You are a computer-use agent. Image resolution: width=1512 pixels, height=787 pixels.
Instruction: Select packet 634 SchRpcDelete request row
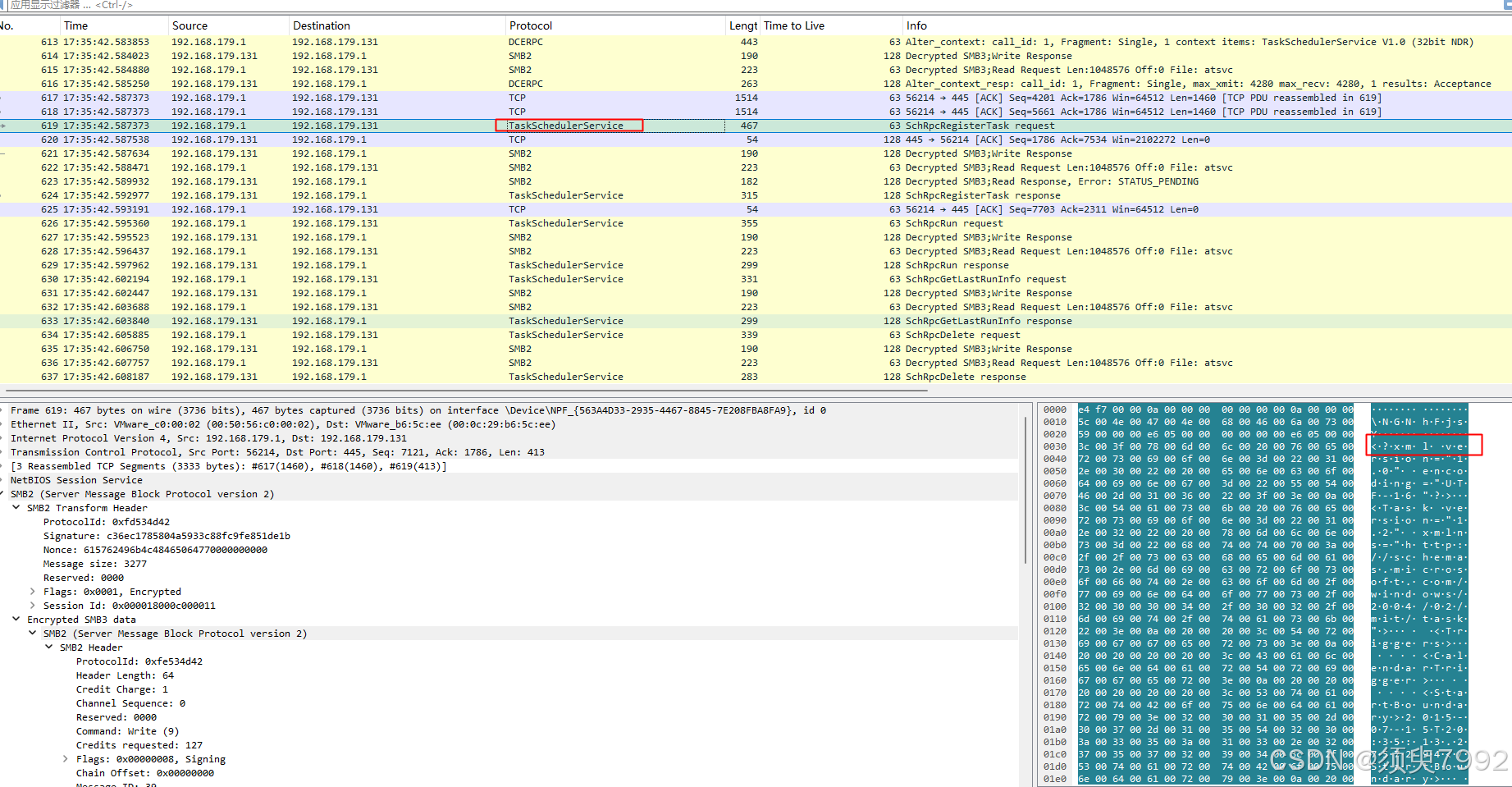pos(756,335)
